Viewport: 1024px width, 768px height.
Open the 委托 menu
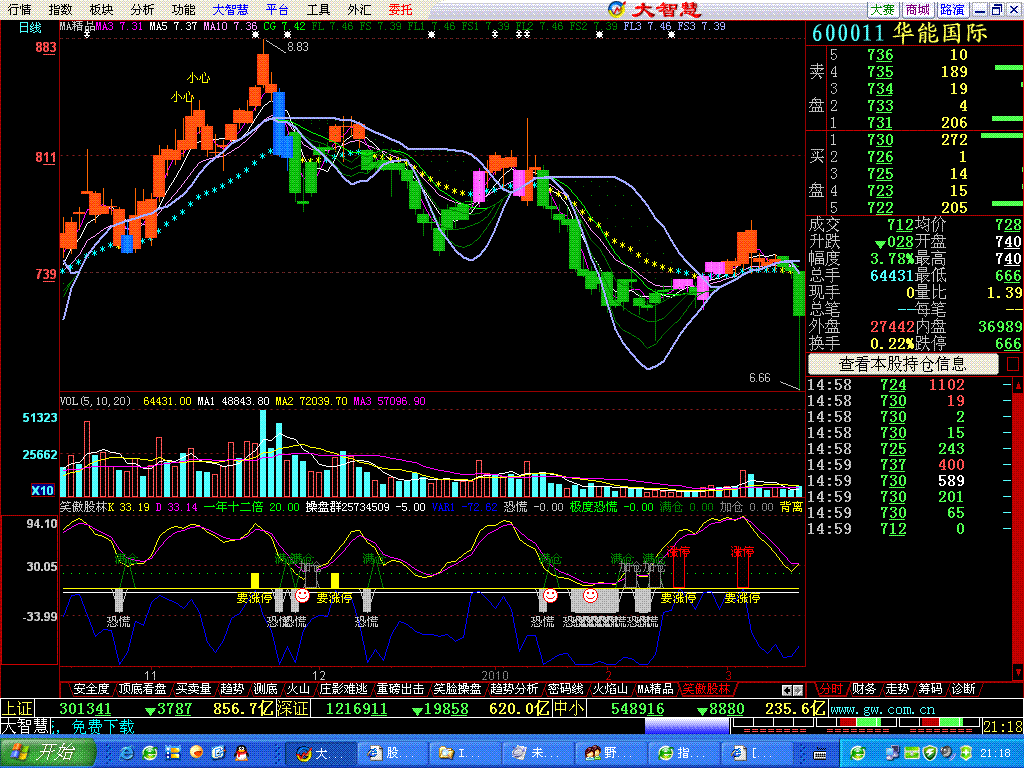click(400, 10)
